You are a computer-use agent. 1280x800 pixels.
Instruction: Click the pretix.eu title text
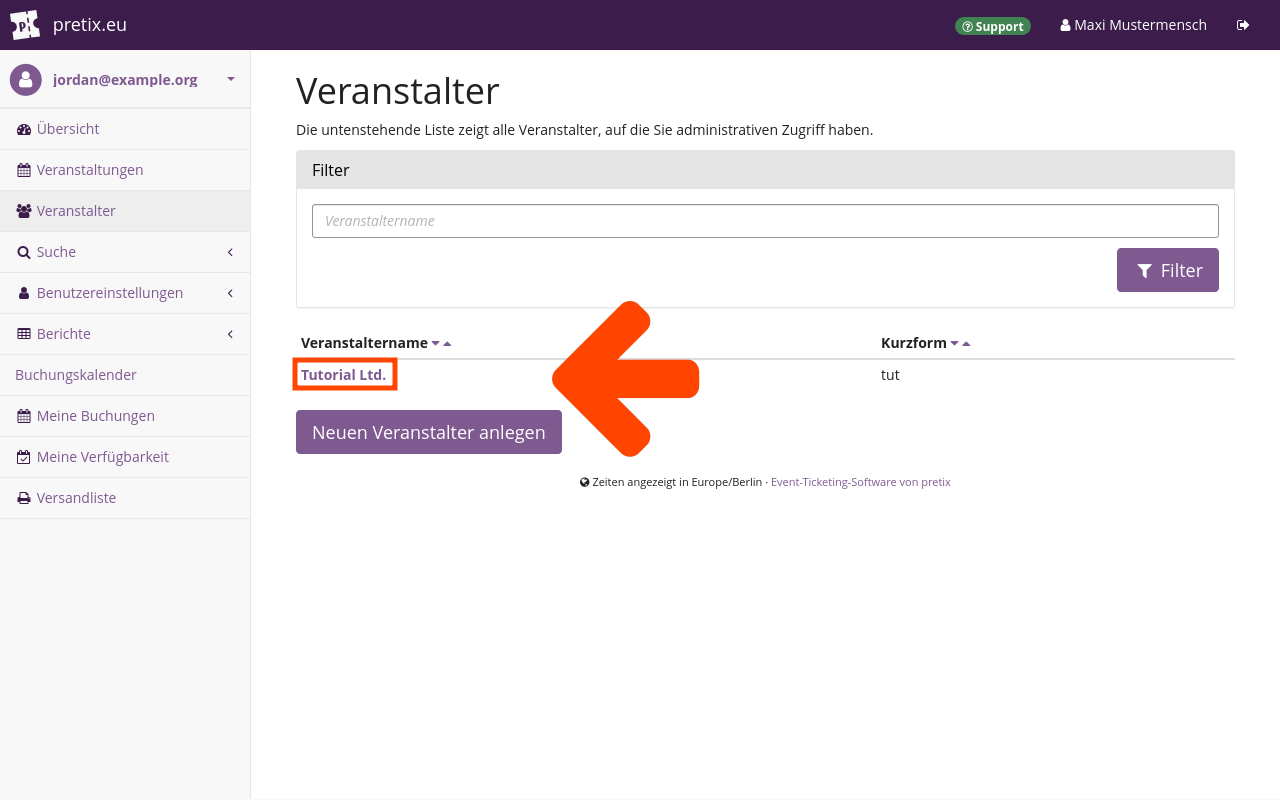tap(90, 25)
